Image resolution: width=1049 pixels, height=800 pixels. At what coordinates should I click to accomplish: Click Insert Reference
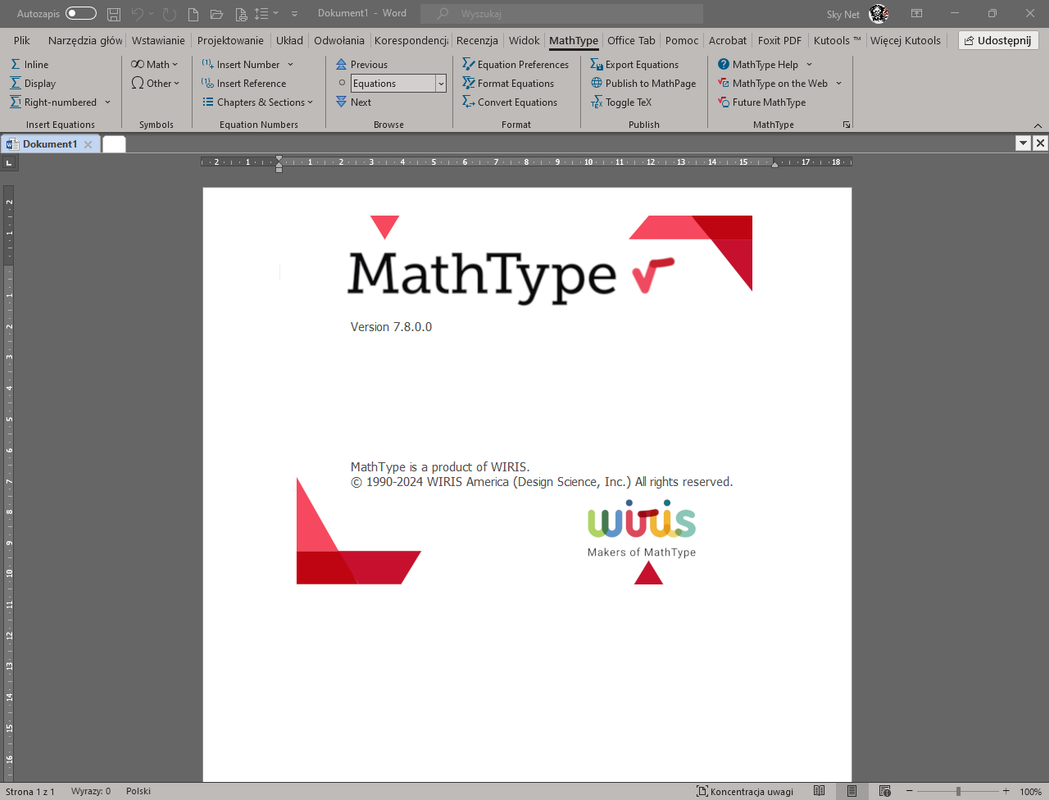click(x=244, y=84)
